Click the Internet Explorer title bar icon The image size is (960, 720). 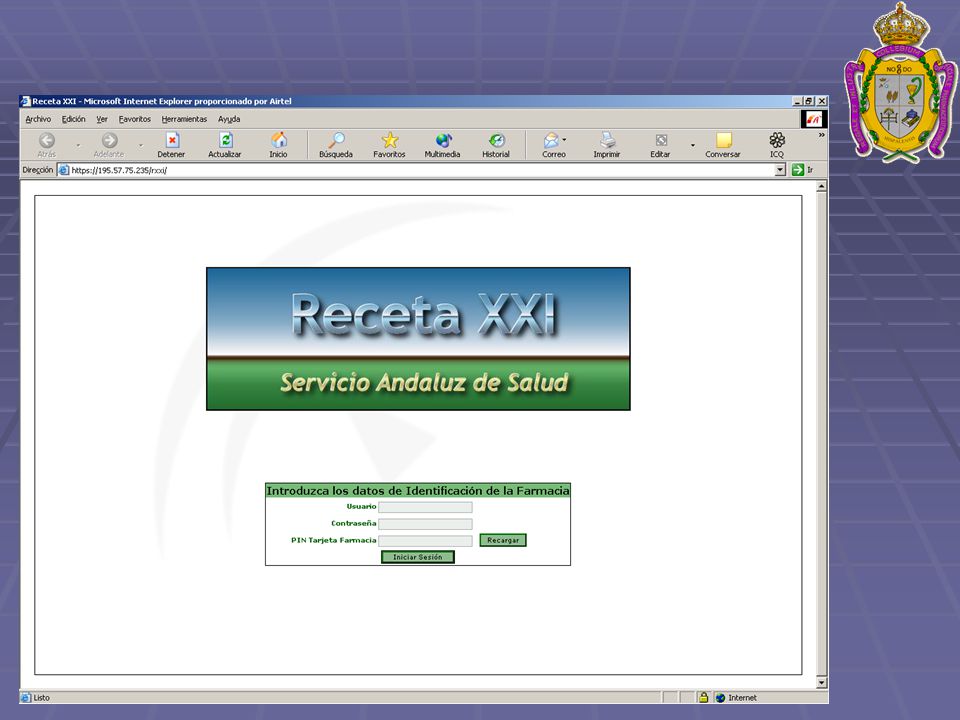click(26, 101)
